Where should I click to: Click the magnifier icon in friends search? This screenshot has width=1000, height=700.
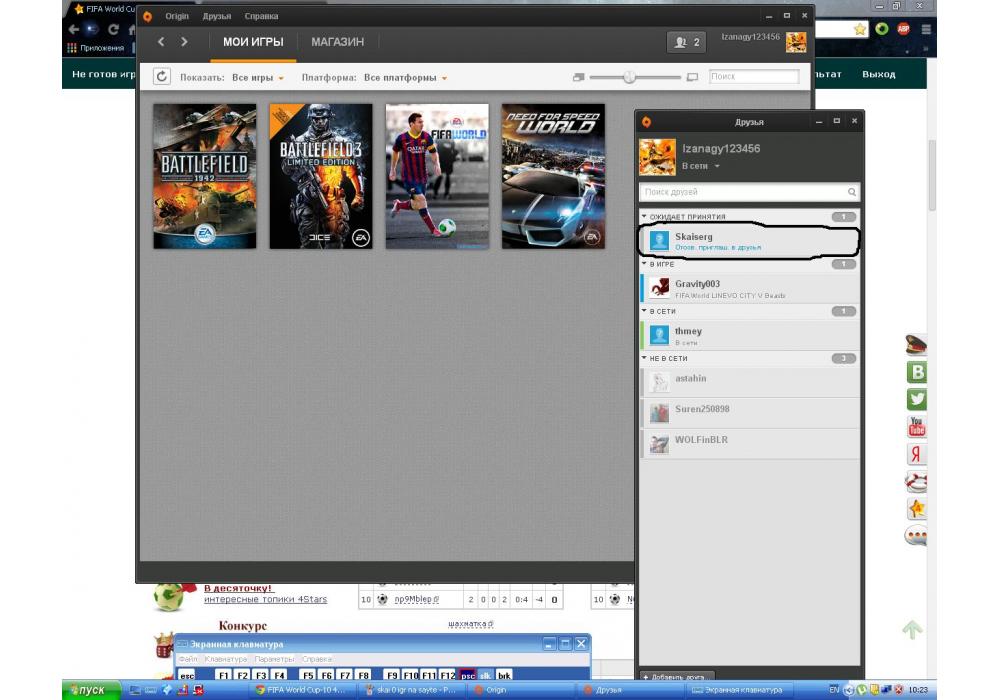852,192
